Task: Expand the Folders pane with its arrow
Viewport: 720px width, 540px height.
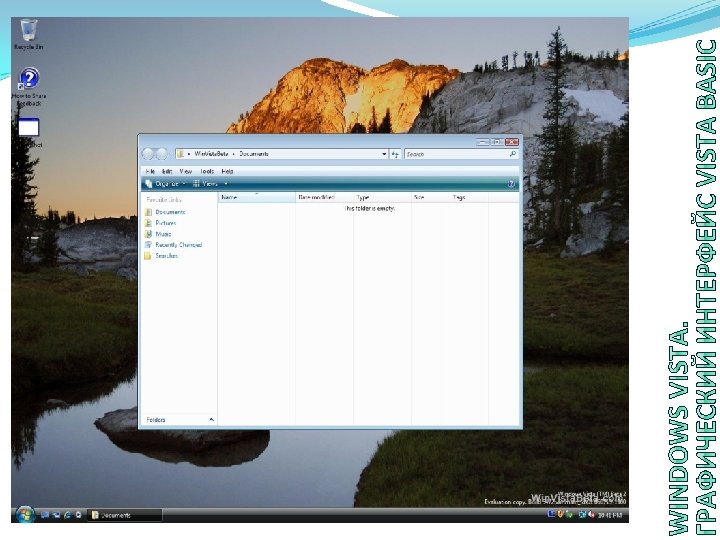Action: click(x=211, y=420)
